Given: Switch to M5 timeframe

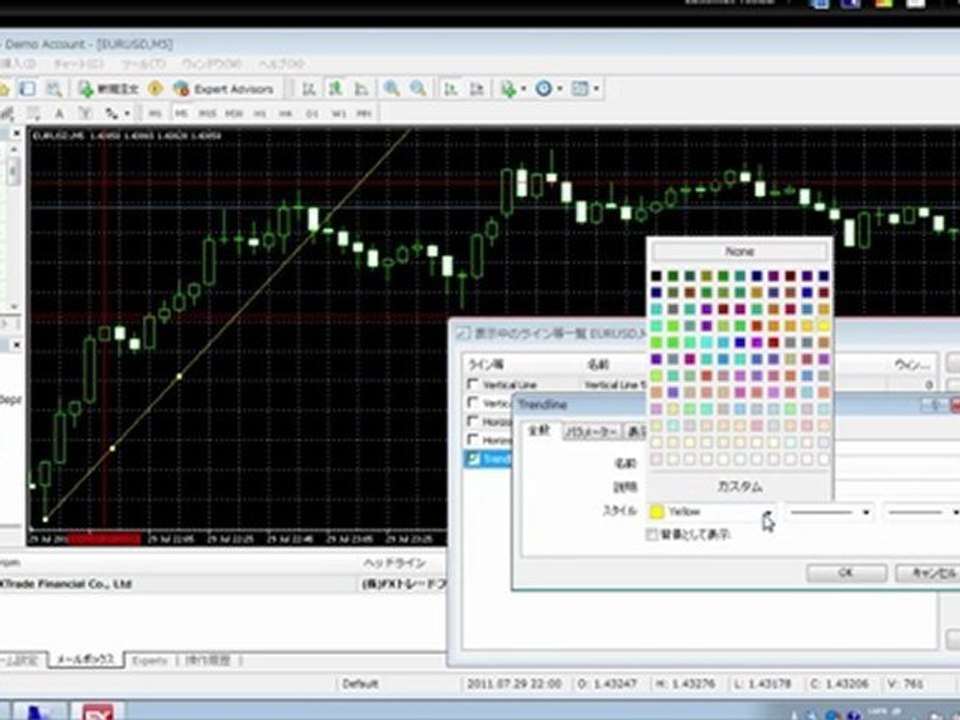Looking at the screenshot, I should click(x=181, y=114).
